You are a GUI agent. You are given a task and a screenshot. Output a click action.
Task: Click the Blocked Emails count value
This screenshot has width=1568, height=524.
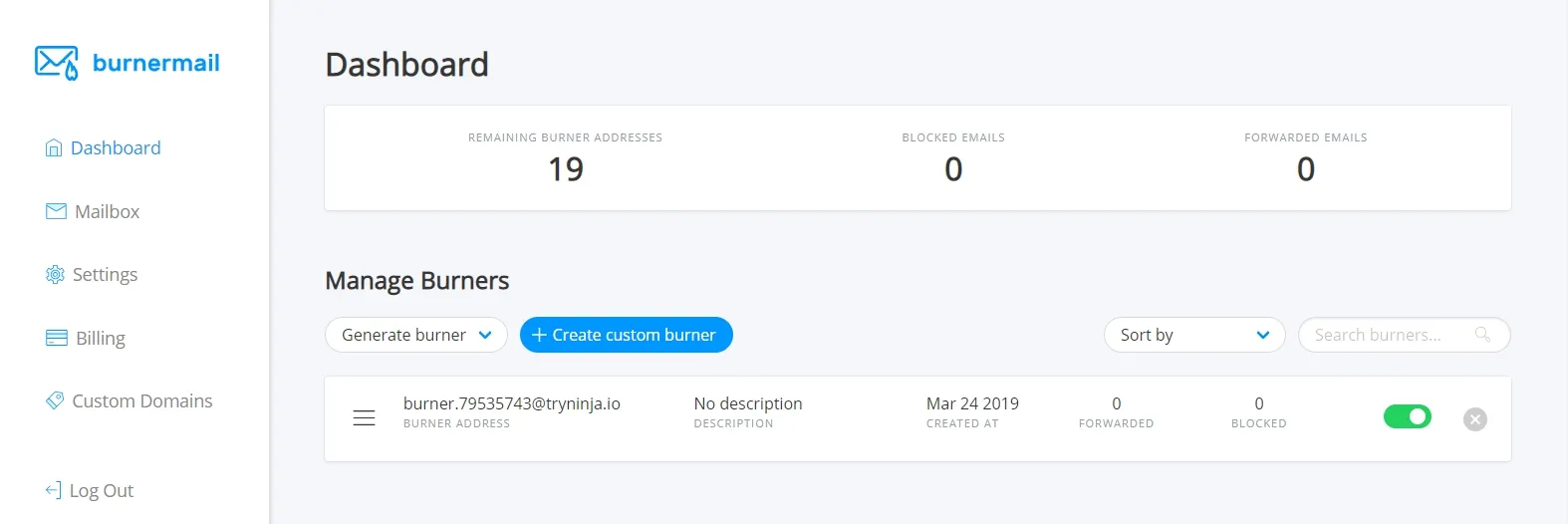[x=953, y=169]
